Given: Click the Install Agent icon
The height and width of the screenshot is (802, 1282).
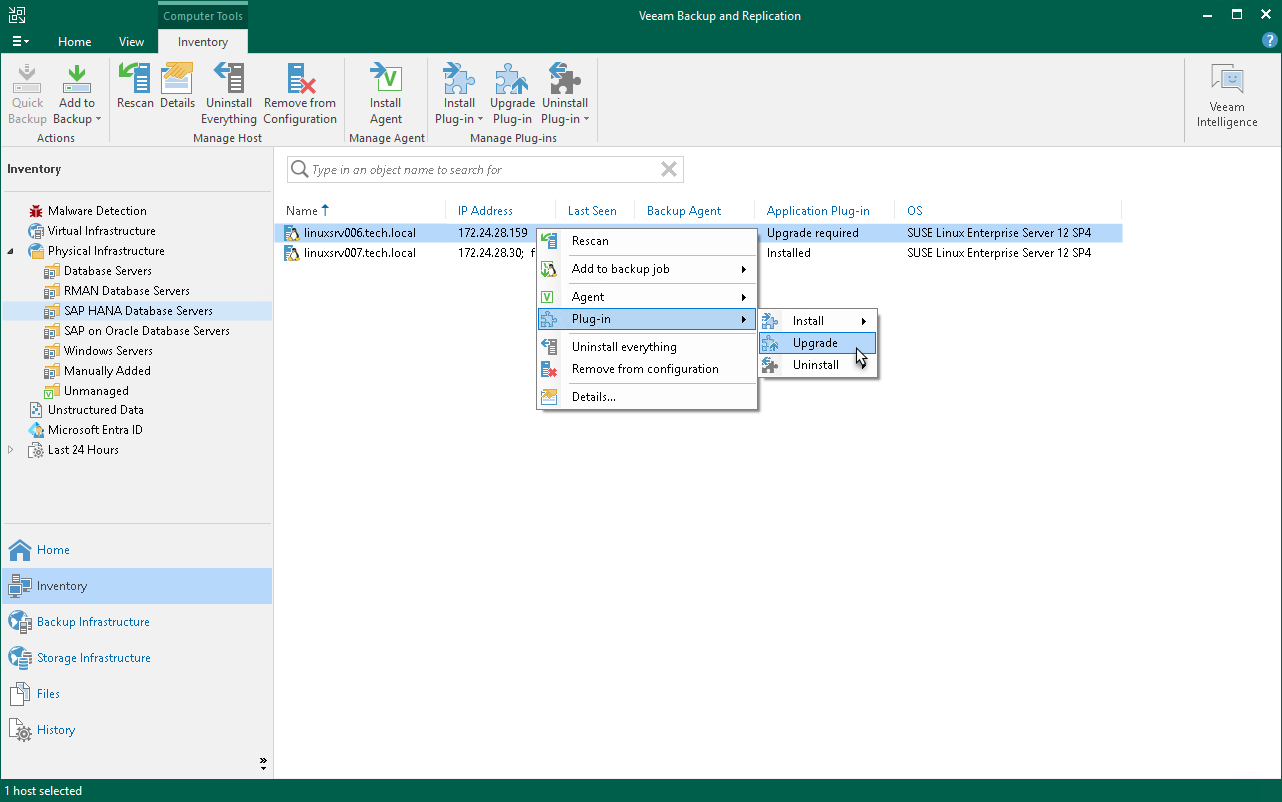Looking at the screenshot, I should 386,95.
